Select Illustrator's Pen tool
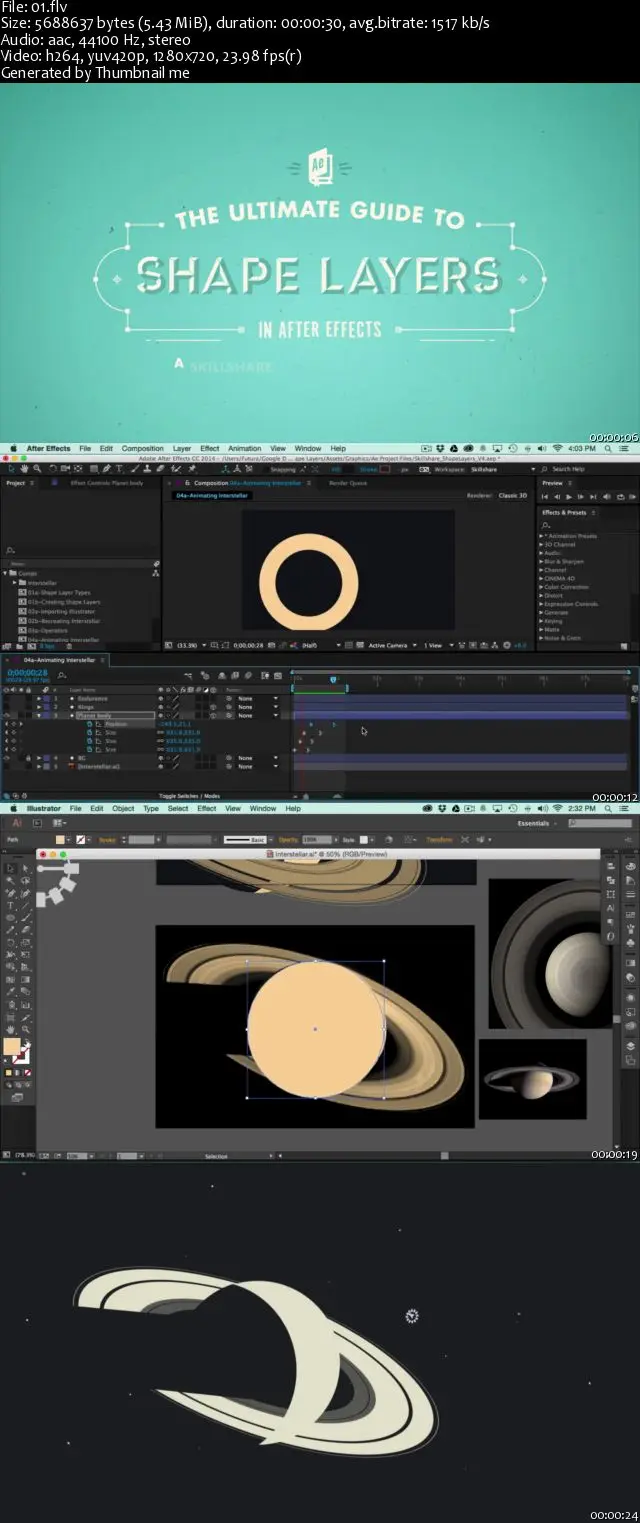Screen dimensions: 640x1523 click(11, 893)
